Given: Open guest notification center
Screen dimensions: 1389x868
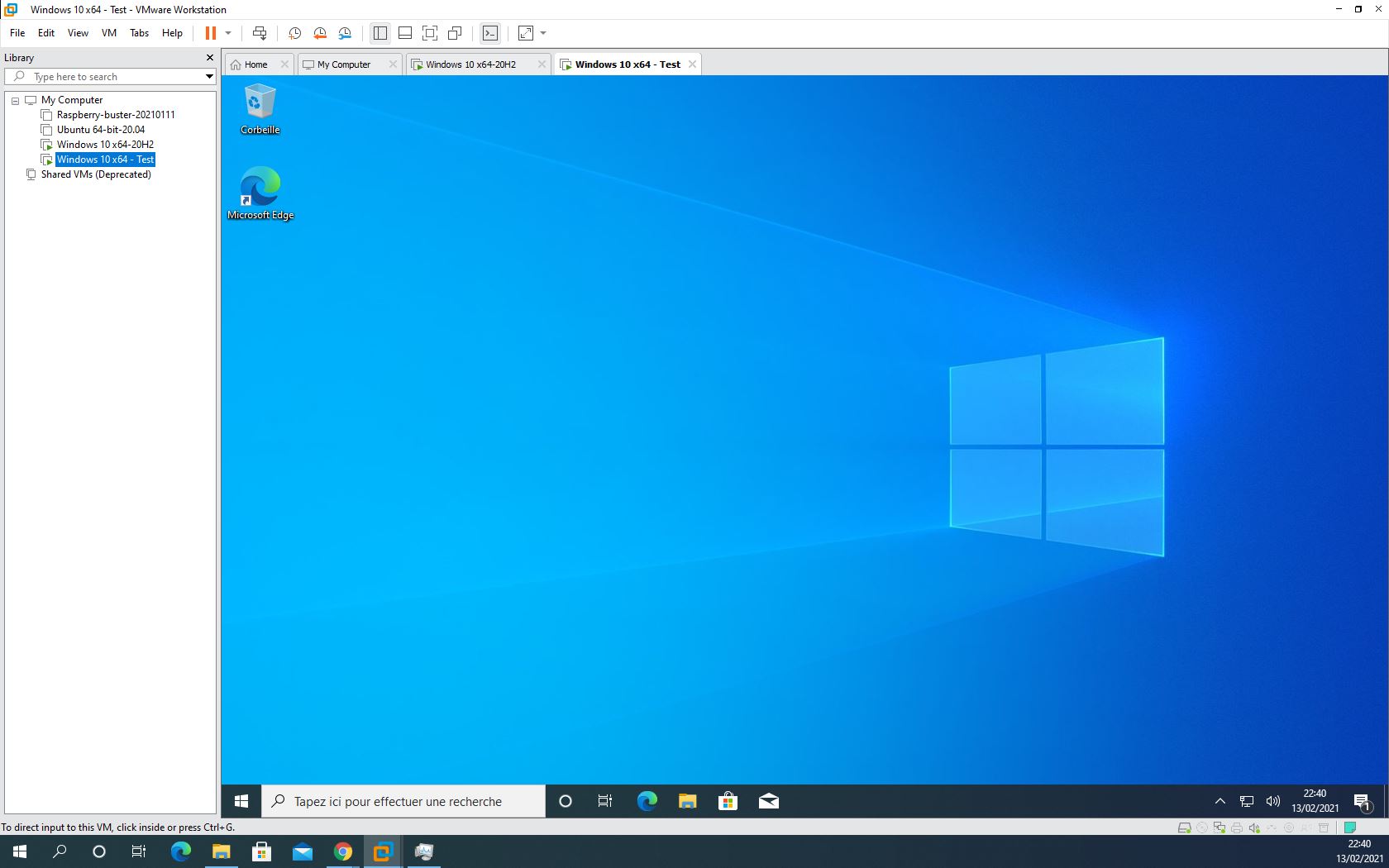Looking at the screenshot, I should pos(1363,801).
